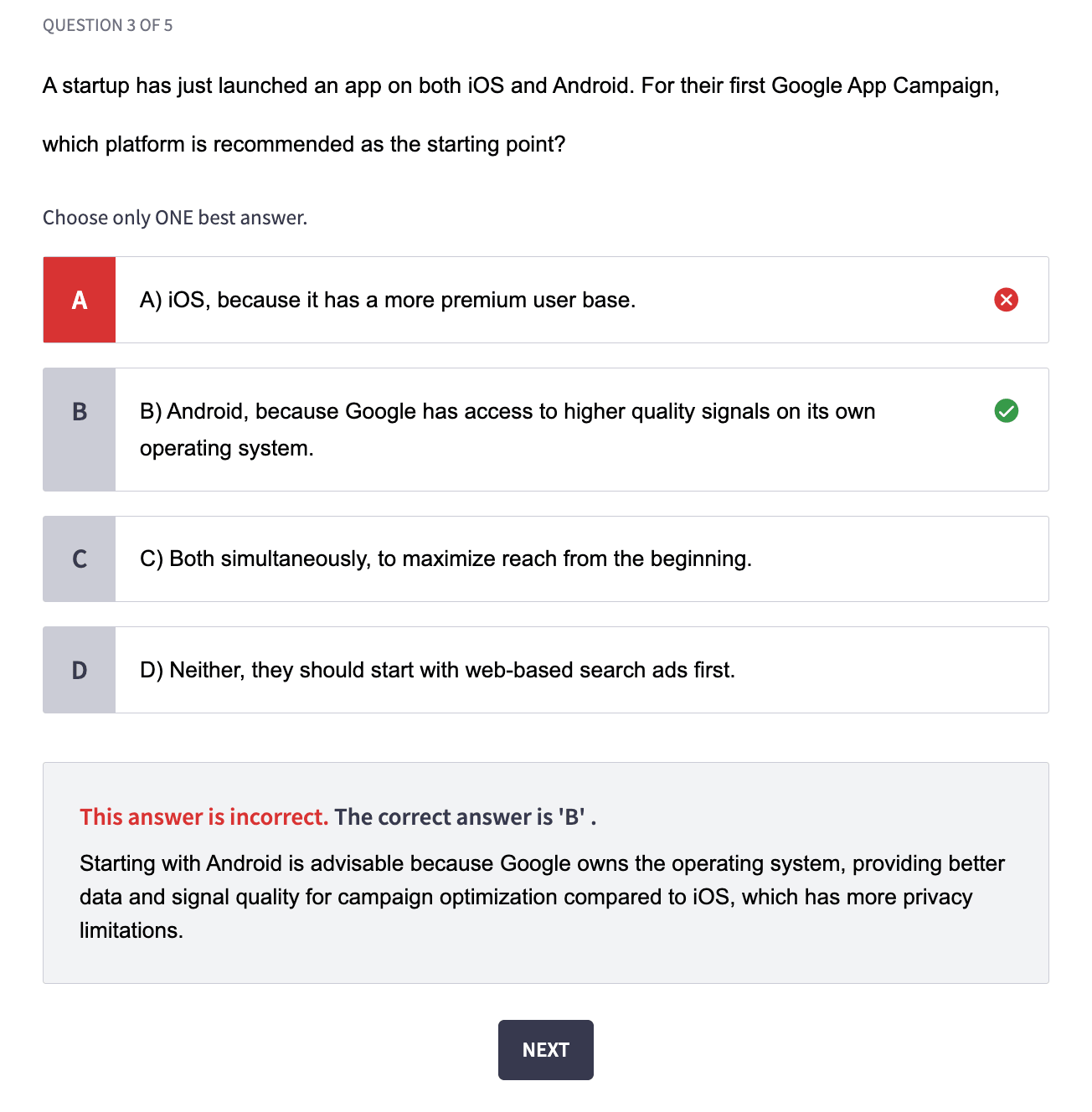Click the second question line 'which platform is recommended'

coord(304,144)
